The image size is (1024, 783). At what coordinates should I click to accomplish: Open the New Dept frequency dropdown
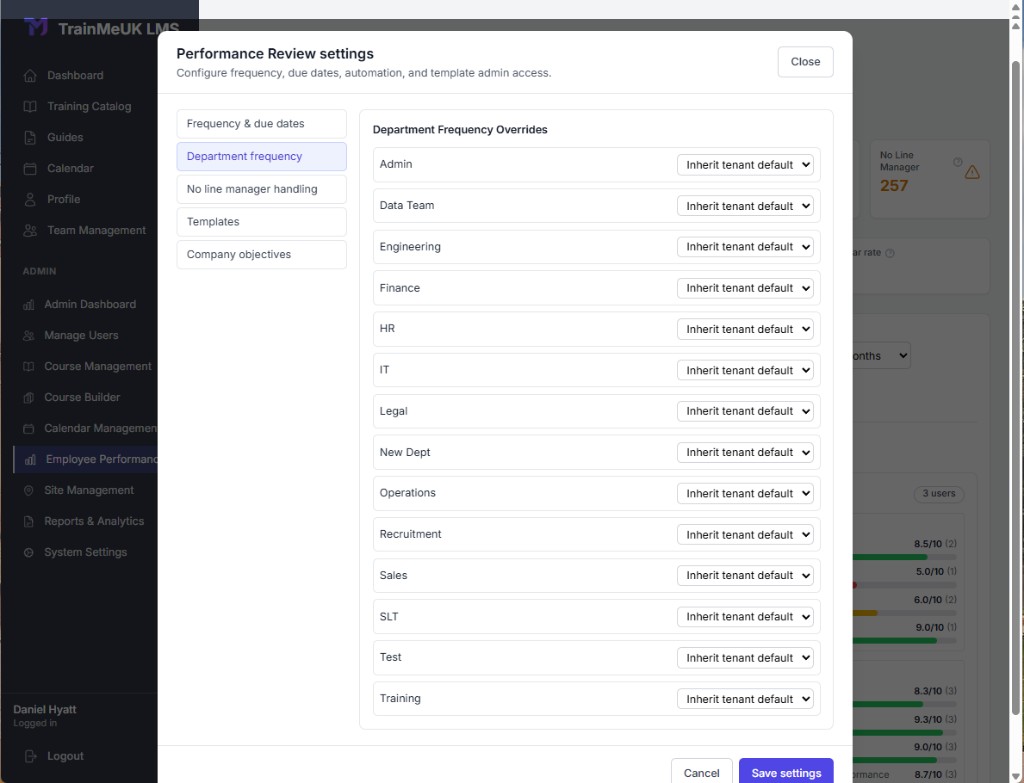[x=745, y=453]
